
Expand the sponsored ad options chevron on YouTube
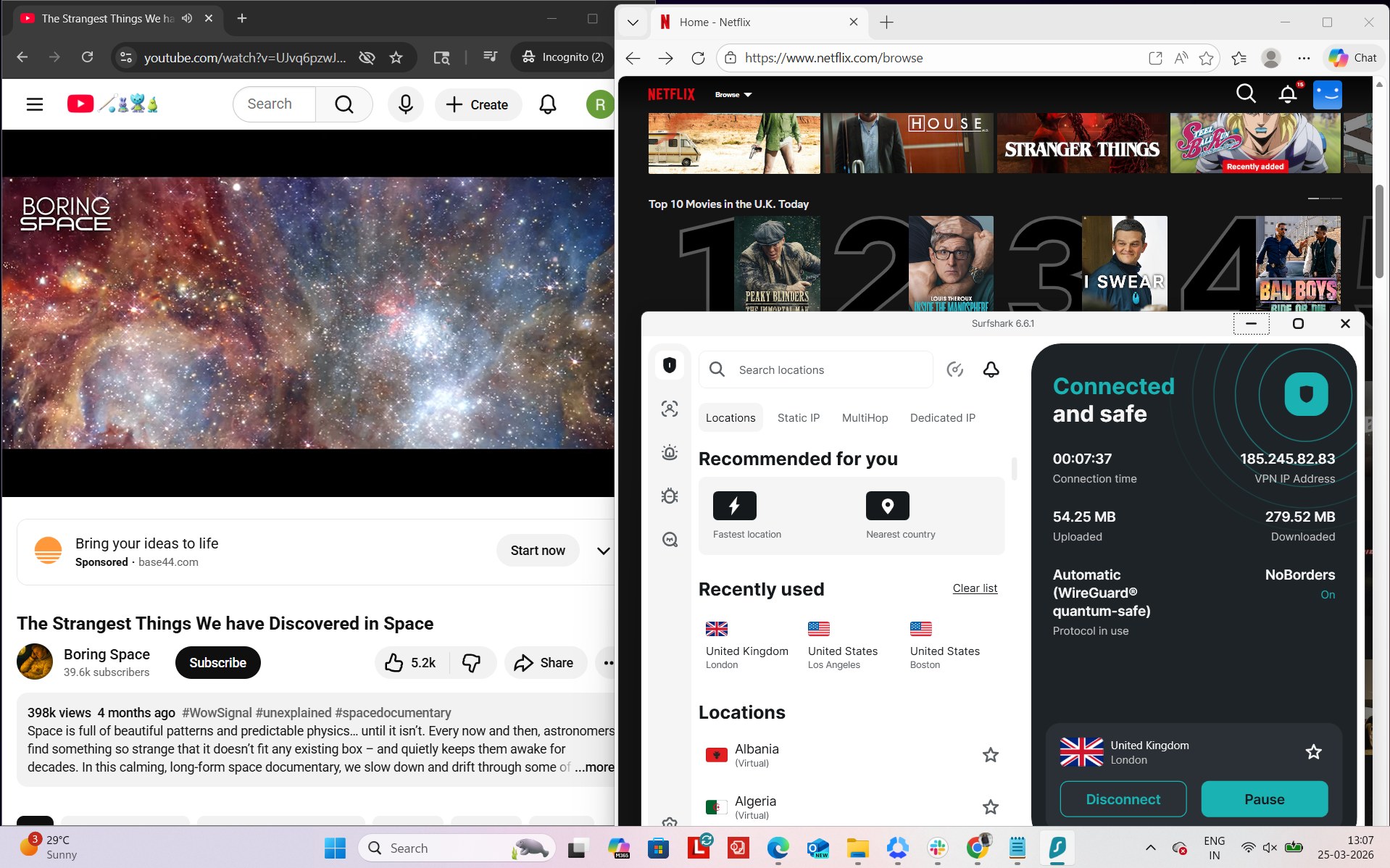tap(603, 551)
